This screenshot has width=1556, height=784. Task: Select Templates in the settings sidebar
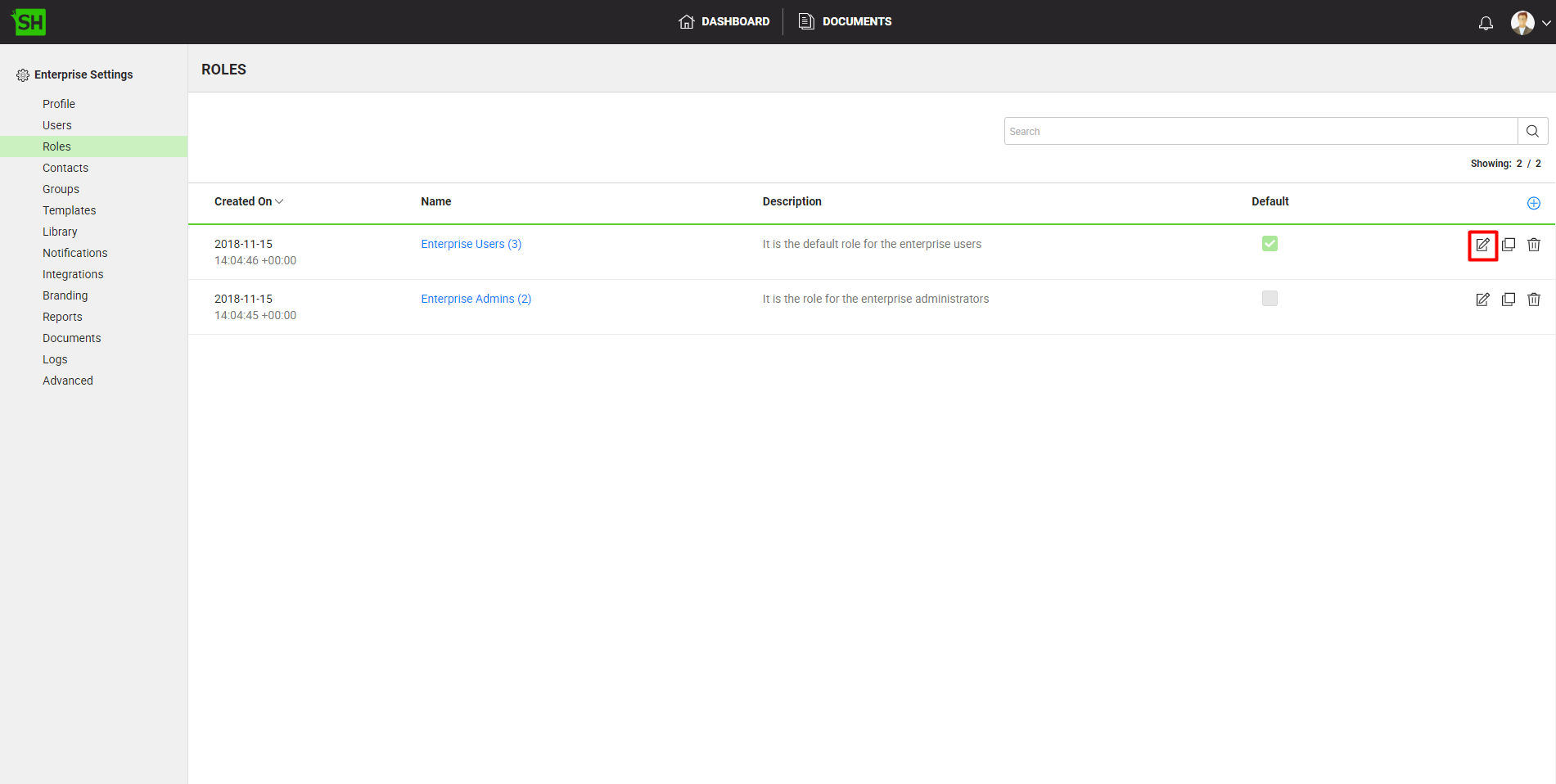[x=69, y=210]
